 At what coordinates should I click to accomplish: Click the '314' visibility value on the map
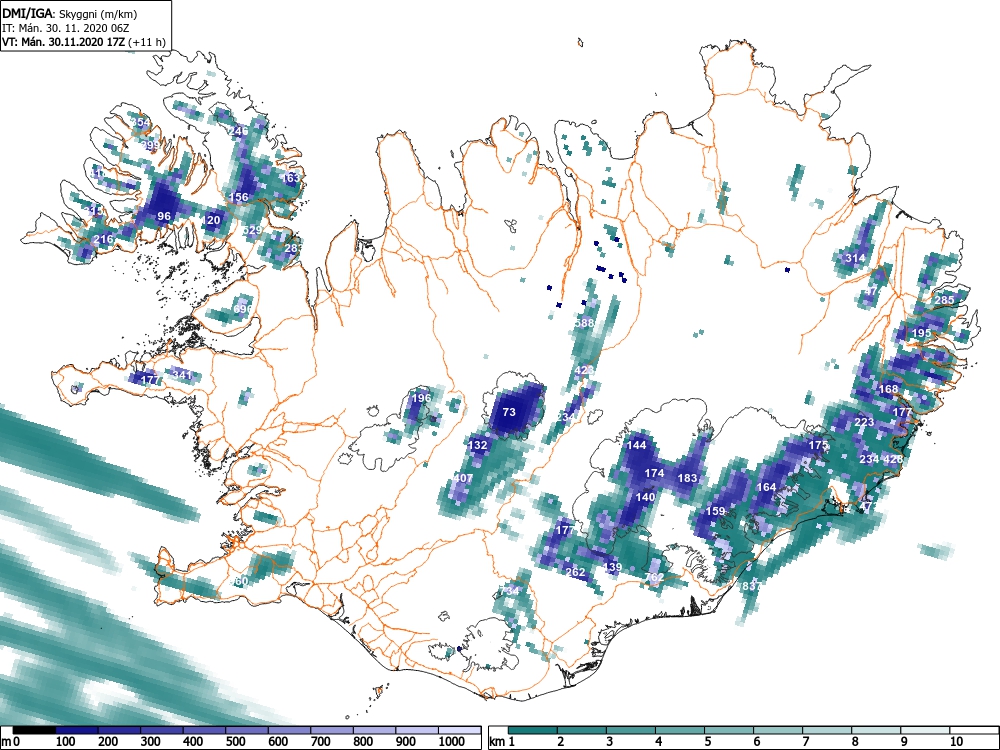pos(855,258)
